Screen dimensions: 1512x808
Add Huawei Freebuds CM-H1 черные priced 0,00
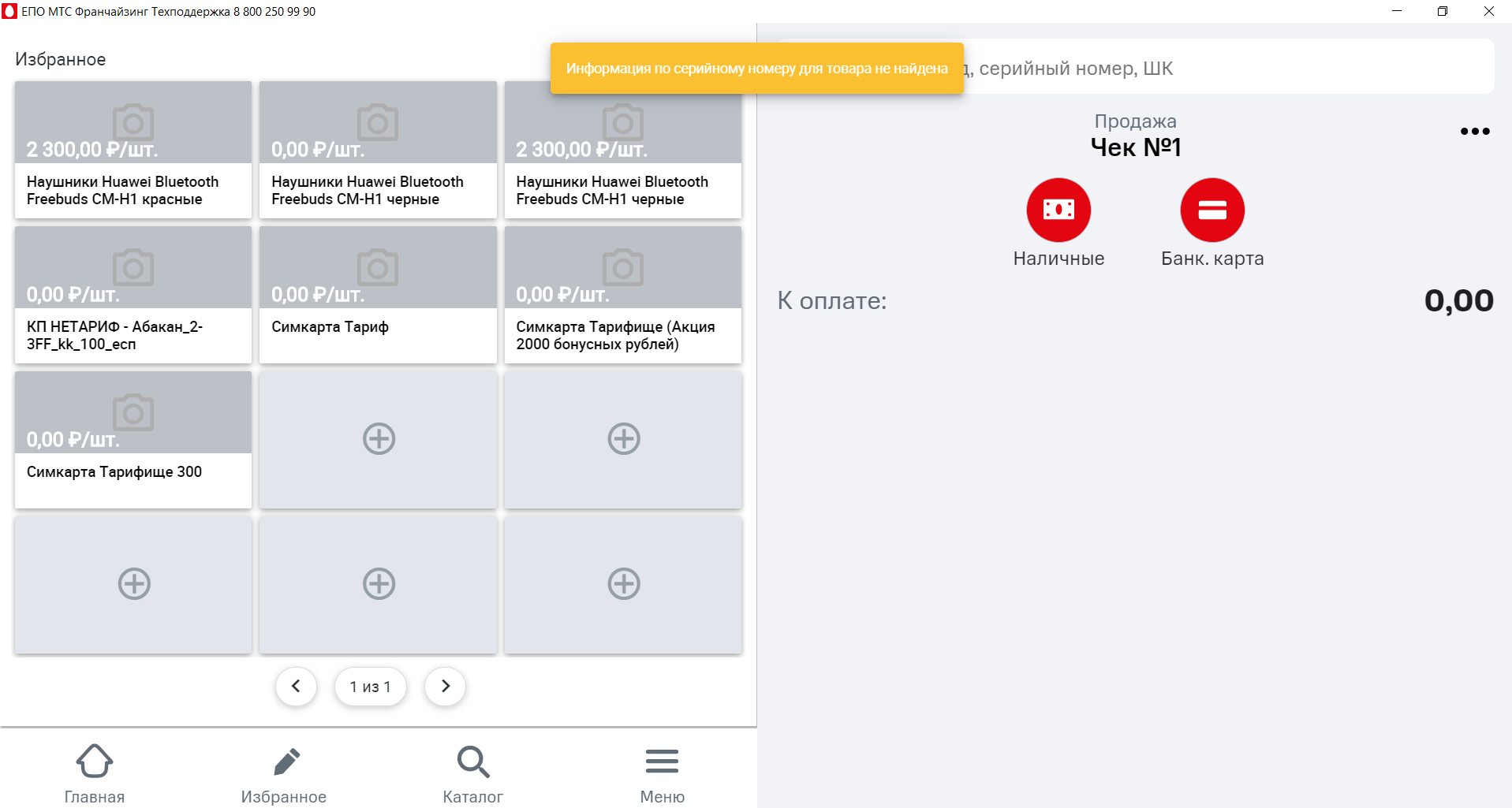tap(378, 150)
